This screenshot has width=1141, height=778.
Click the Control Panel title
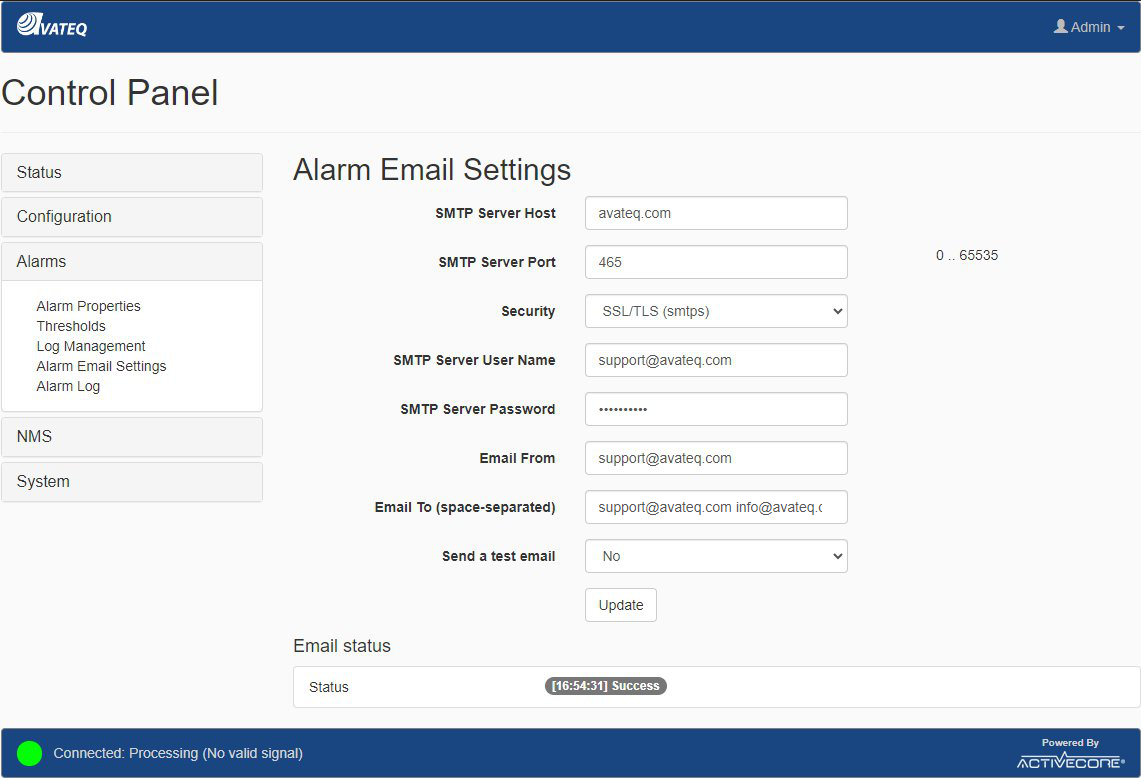pos(110,92)
